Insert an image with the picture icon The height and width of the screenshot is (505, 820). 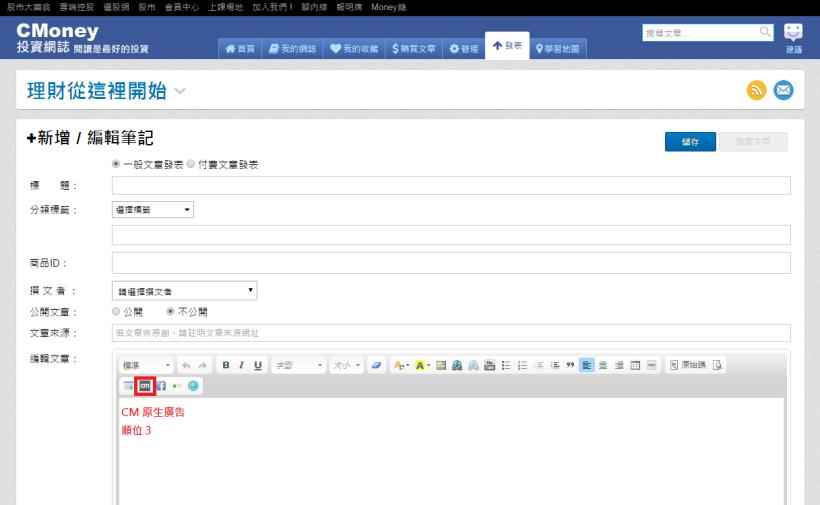(x=441, y=365)
